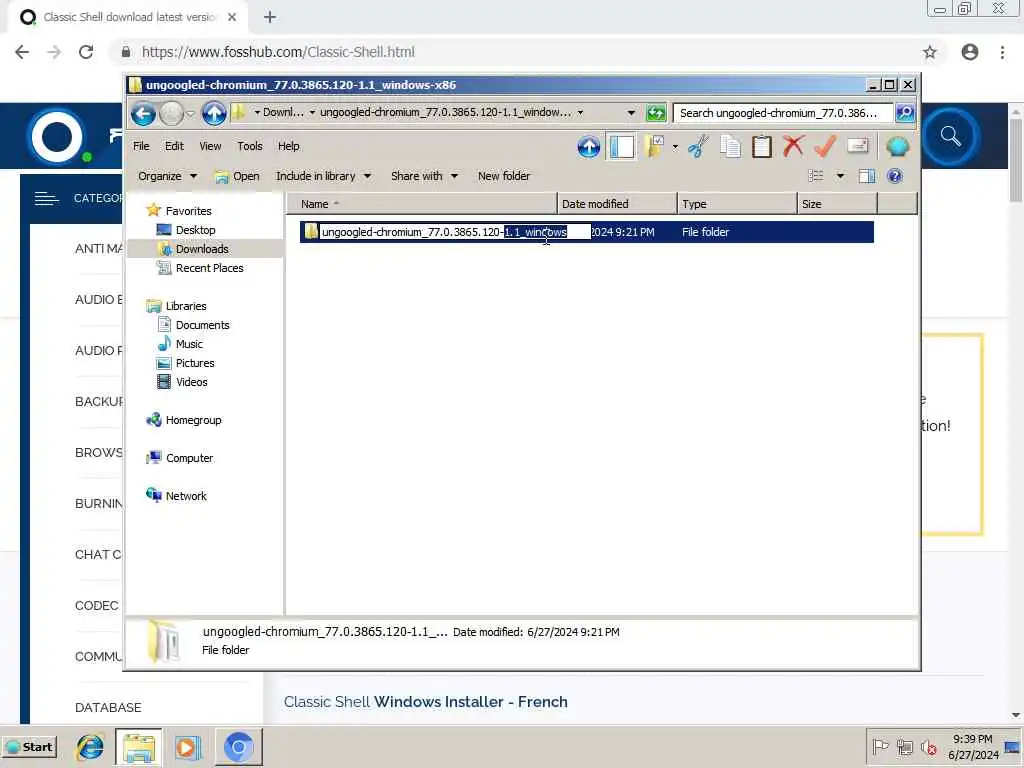The height and width of the screenshot is (768, 1024).
Task: Open the Organize dropdown
Action: coord(167,176)
